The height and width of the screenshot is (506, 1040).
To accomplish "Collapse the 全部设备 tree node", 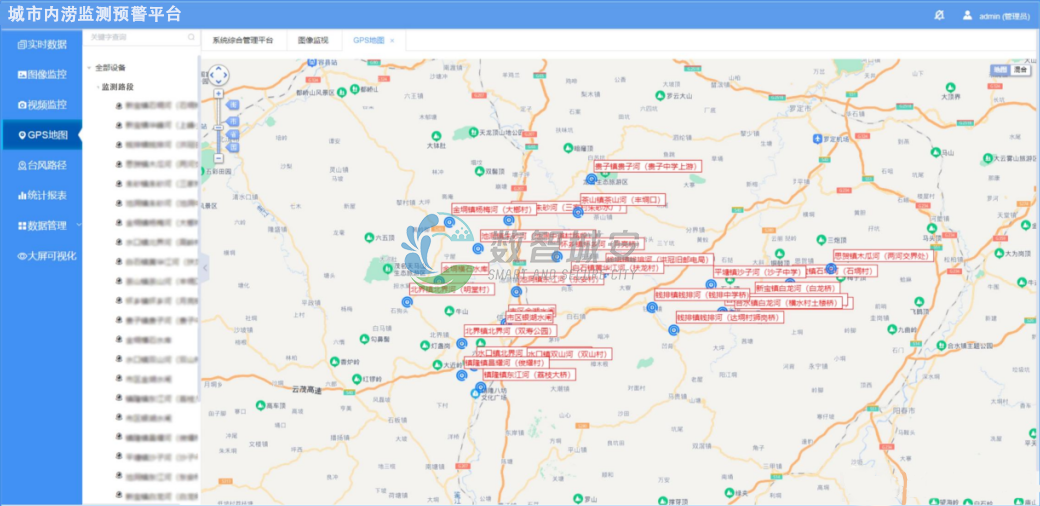I will tap(88, 68).
